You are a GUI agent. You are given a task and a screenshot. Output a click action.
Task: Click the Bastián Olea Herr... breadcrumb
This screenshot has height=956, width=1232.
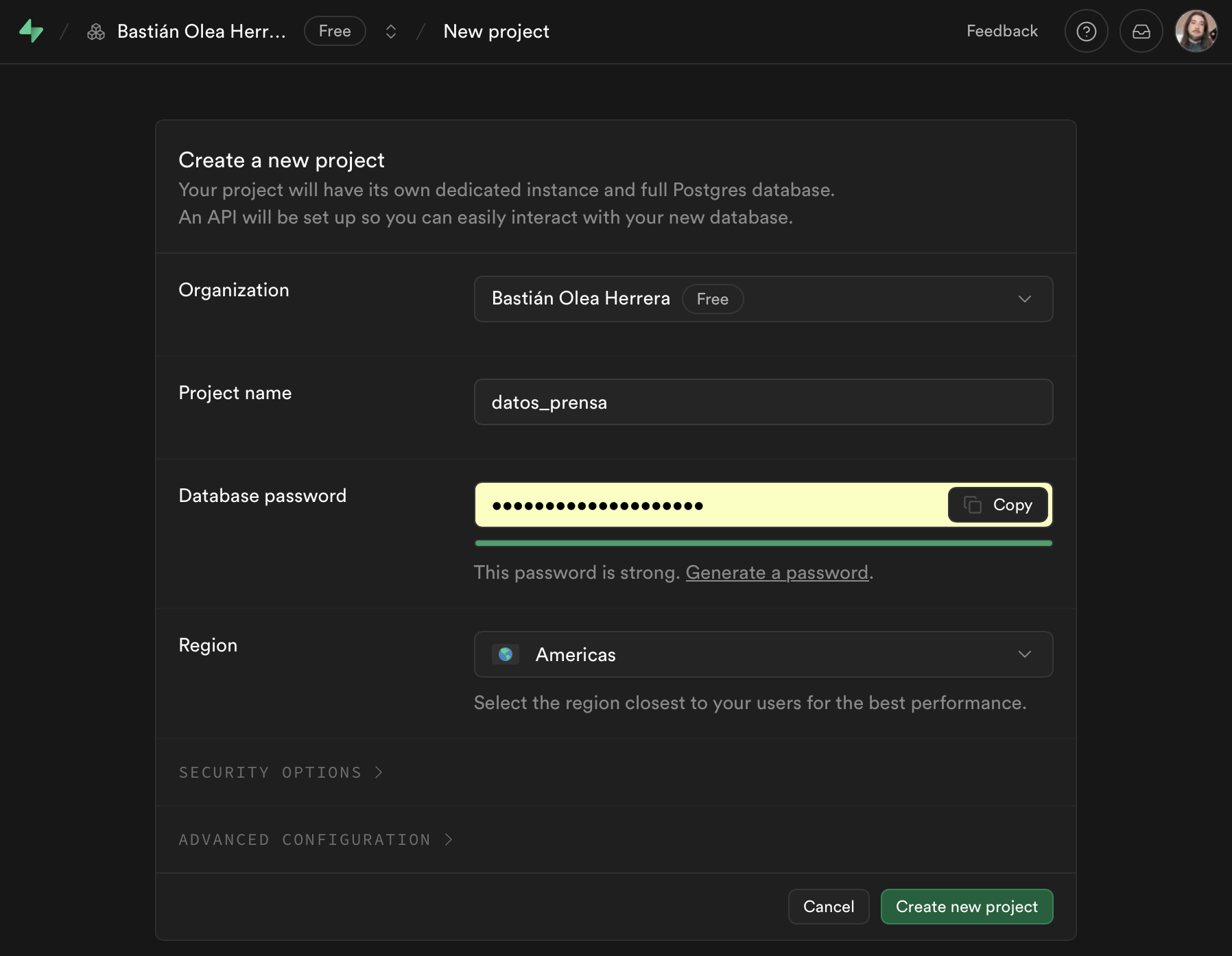coord(201,32)
